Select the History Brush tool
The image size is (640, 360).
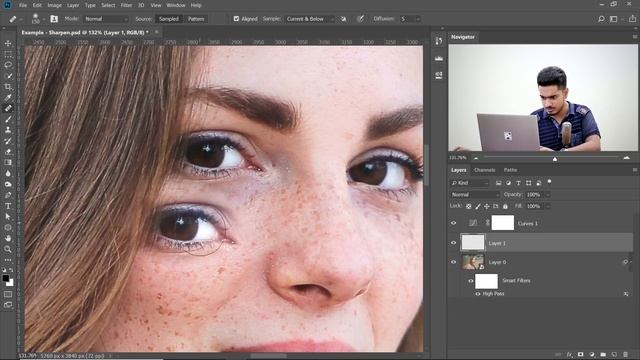click(x=8, y=141)
